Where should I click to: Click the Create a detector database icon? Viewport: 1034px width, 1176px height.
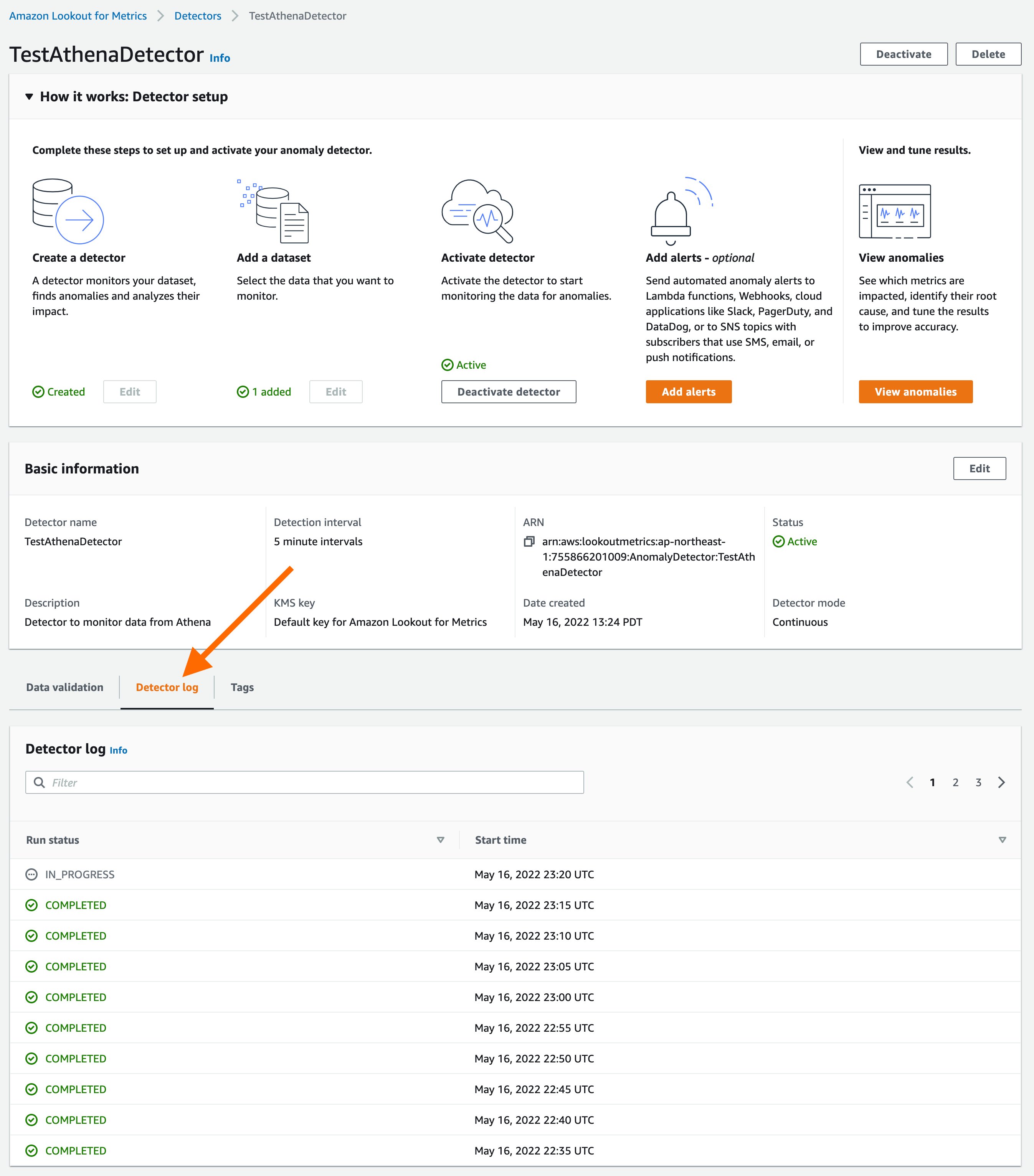pos(68,211)
